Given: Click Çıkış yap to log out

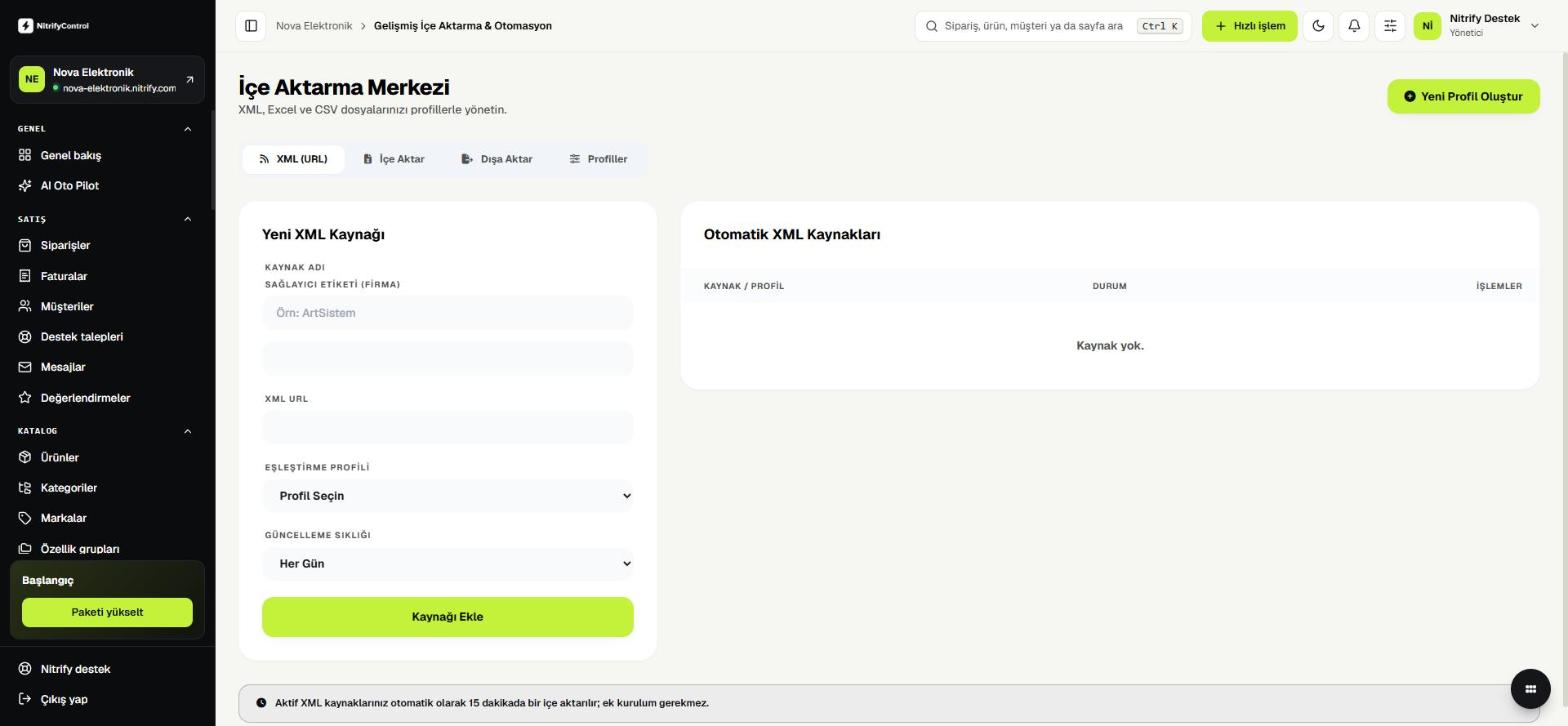Looking at the screenshot, I should click(x=107, y=699).
